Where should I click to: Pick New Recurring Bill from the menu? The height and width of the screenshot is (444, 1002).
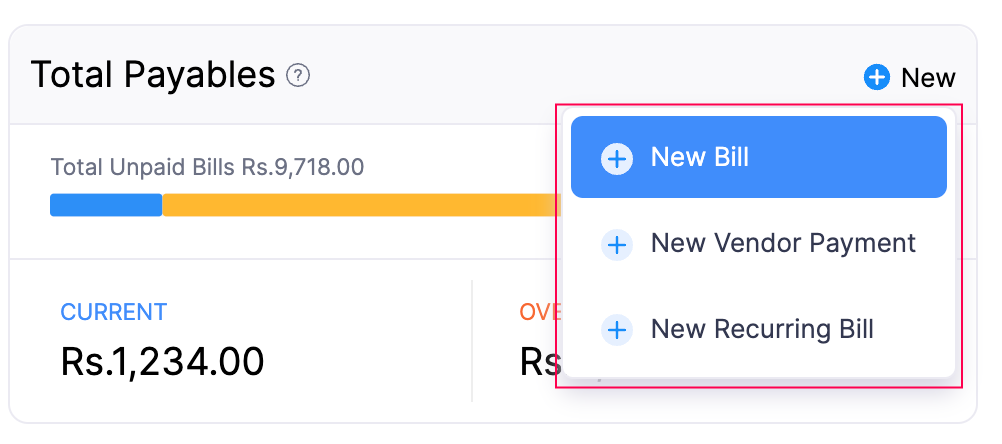click(x=762, y=329)
